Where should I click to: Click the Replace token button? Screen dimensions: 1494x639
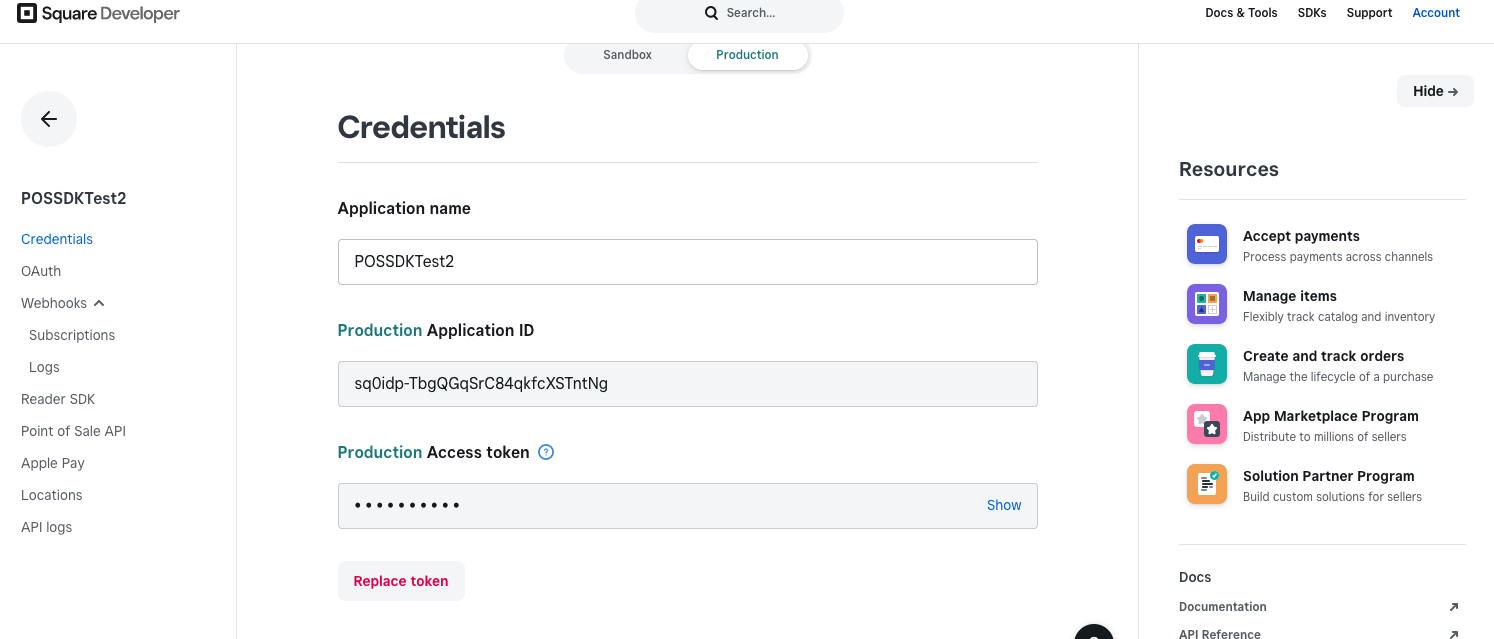coord(401,581)
